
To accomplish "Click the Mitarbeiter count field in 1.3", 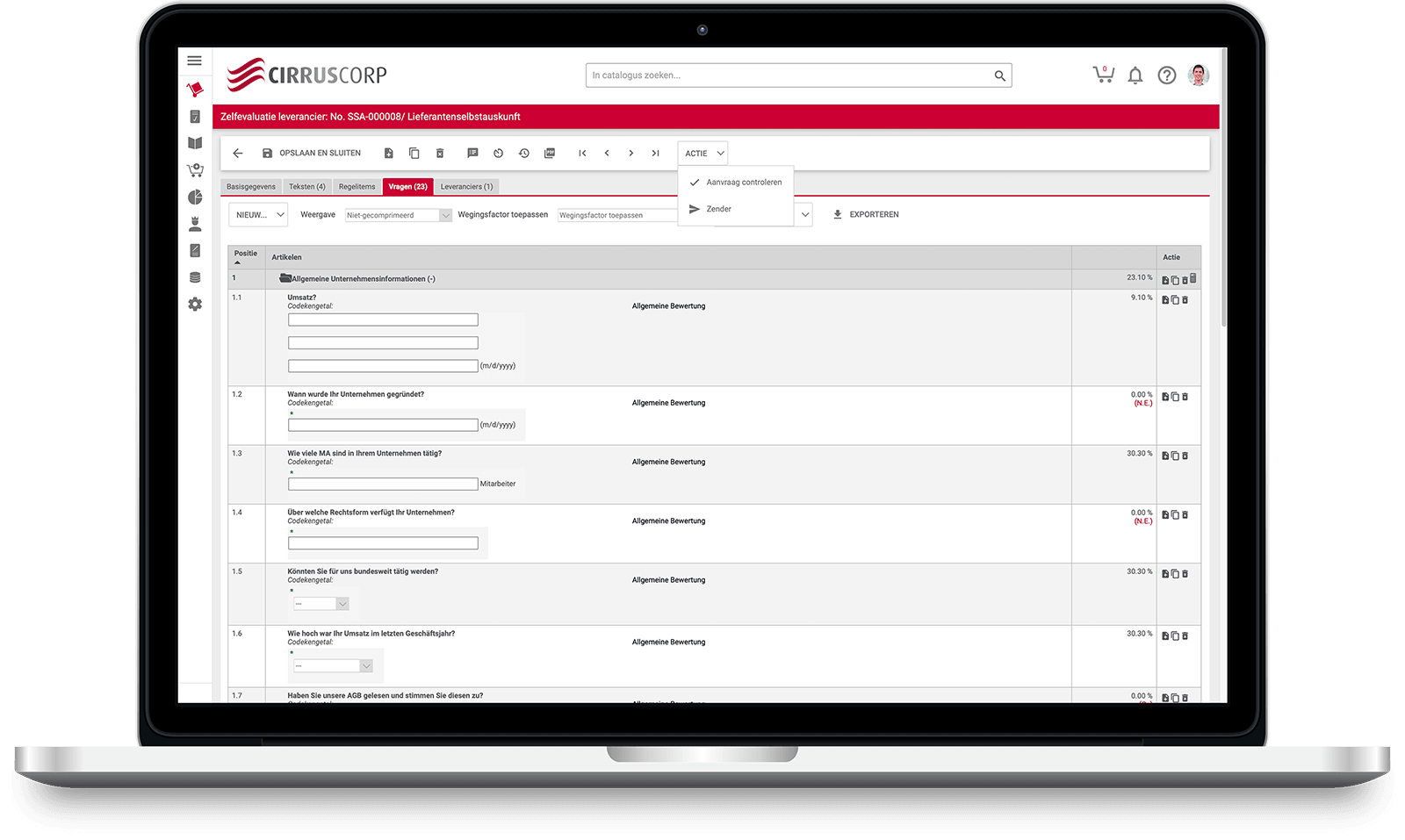I will 383,484.
